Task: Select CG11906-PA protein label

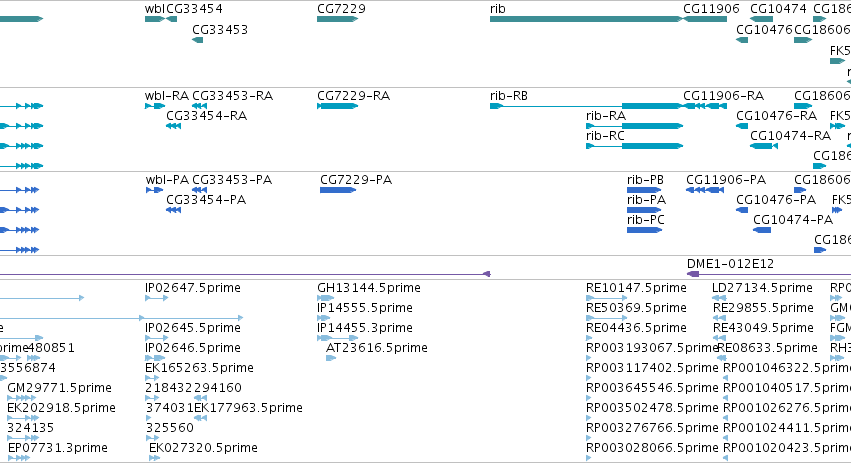Action: click(x=726, y=180)
